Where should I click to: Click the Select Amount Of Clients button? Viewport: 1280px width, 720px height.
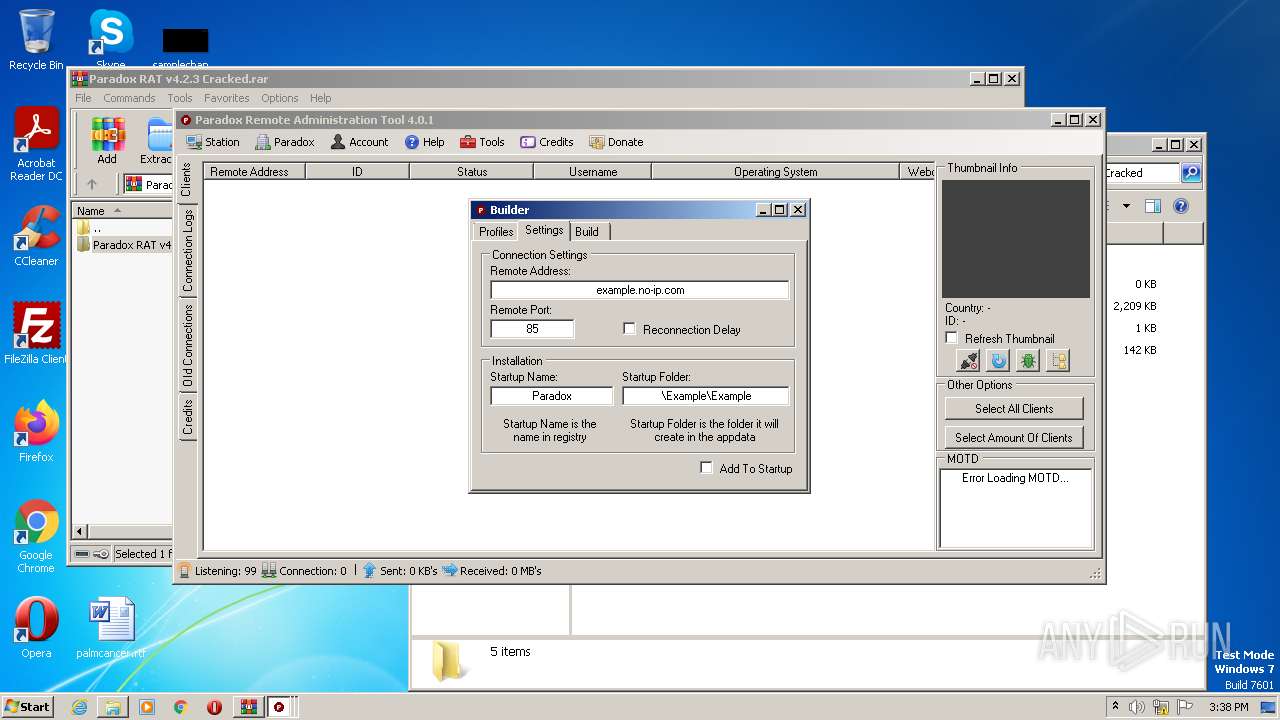pyautogui.click(x=1014, y=437)
